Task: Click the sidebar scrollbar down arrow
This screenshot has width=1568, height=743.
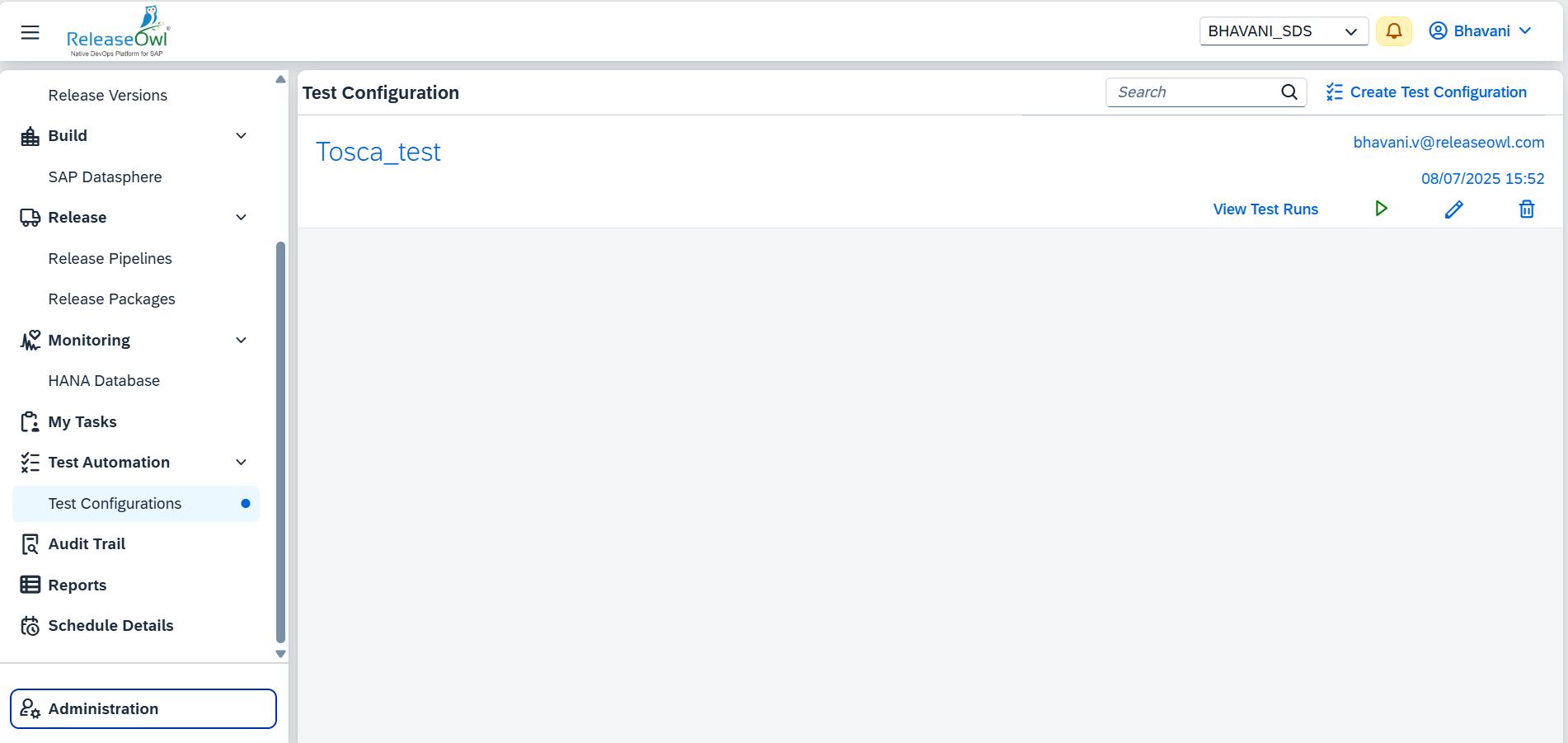Action: click(x=280, y=654)
